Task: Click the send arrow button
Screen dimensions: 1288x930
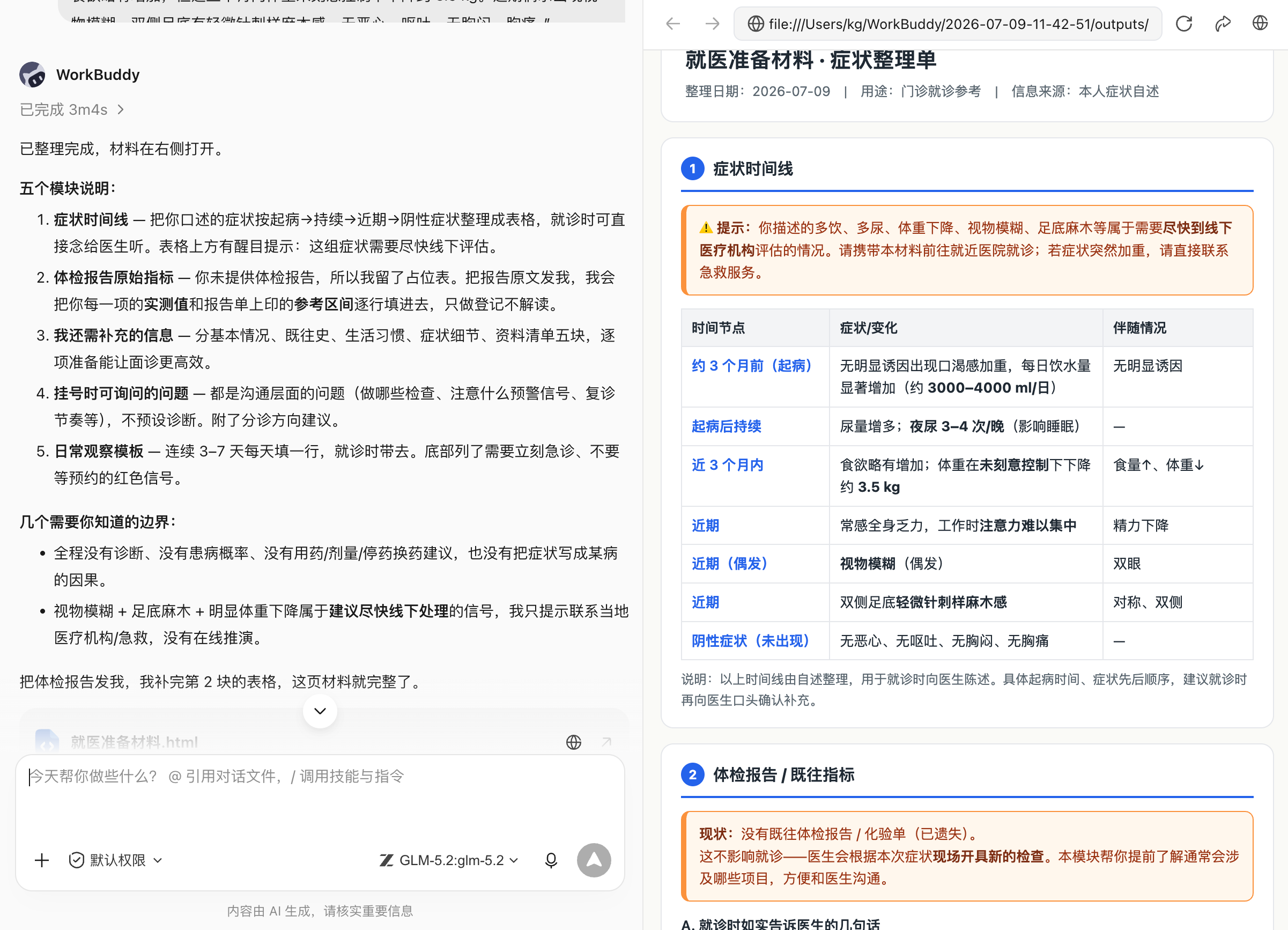Action: [x=594, y=860]
